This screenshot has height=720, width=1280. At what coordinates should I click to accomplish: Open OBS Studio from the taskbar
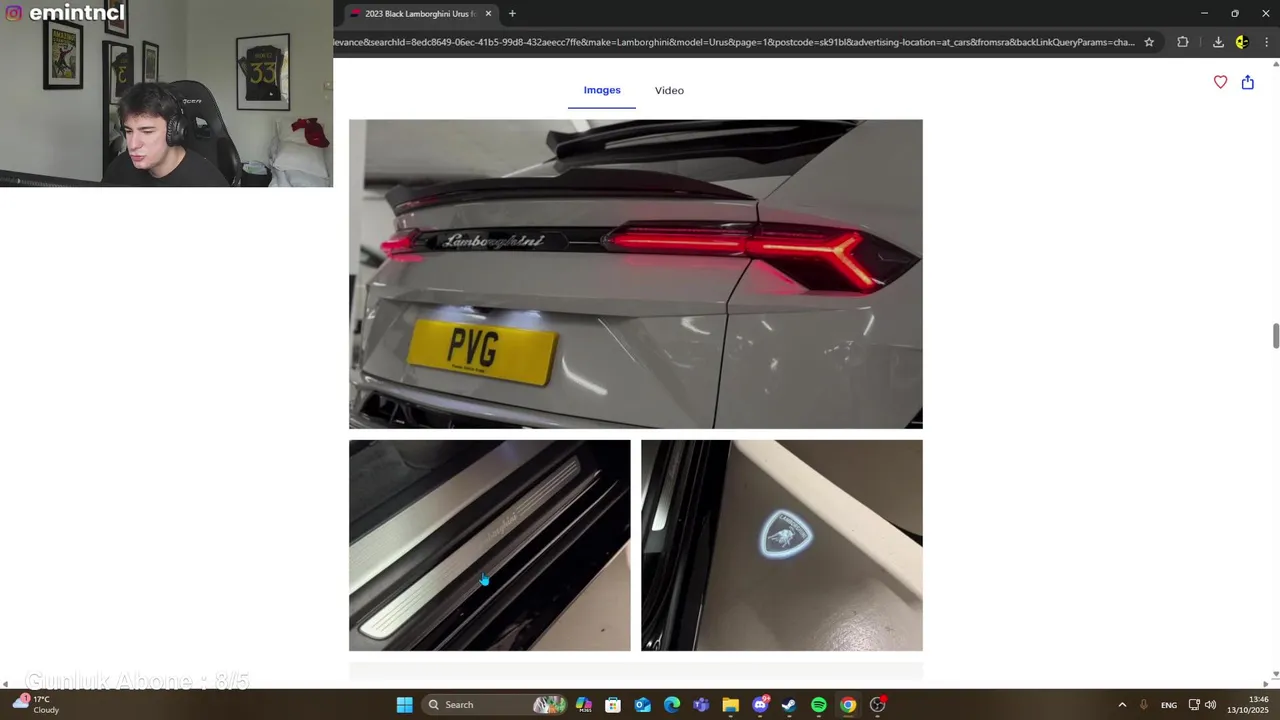pyautogui.click(x=877, y=705)
